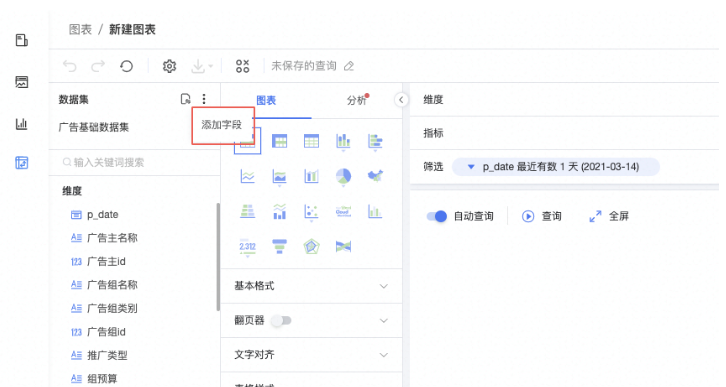Viewport: 726px width, 387px height.
Task: Open the settings gear in toolbar
Action: click(169, 66)
